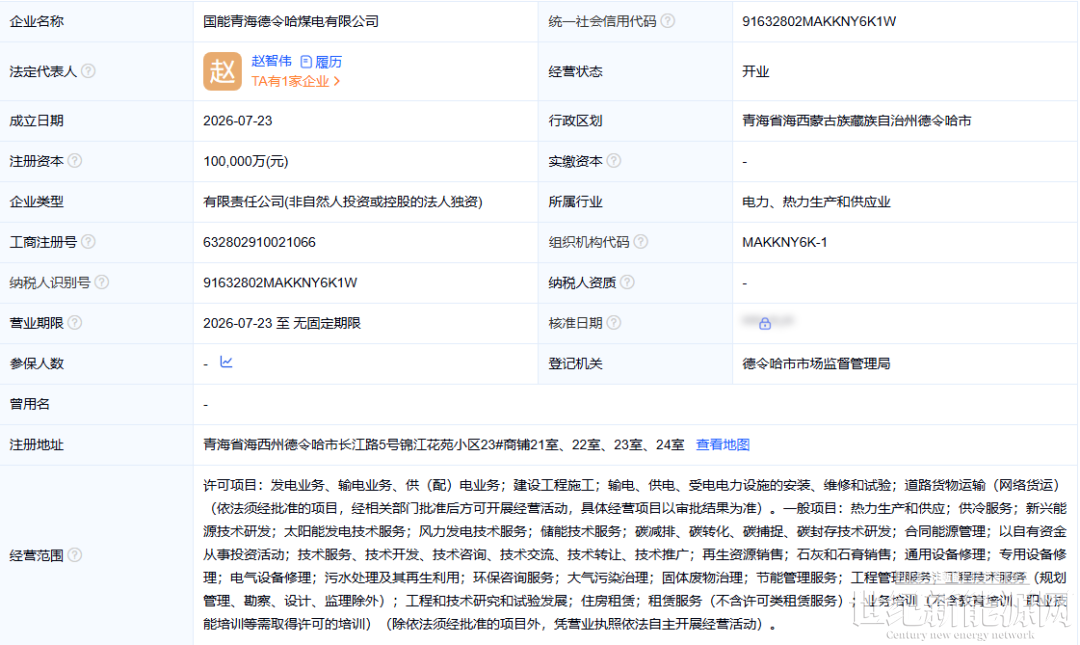Click establishment date 2026-07-23
The image size is (1080, 645).
(x=238, y=121)
